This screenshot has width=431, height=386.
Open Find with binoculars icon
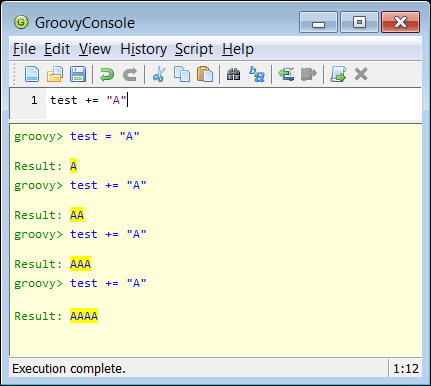[x=233, y=74]
